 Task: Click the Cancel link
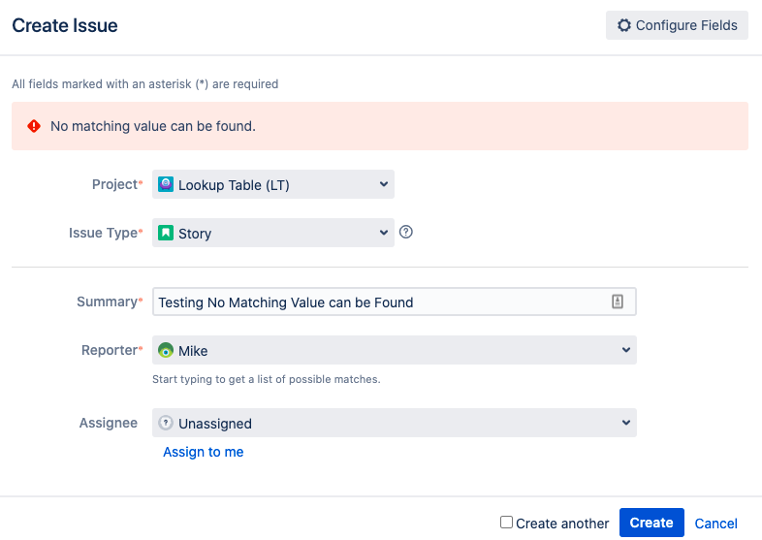tap(716, 523)
